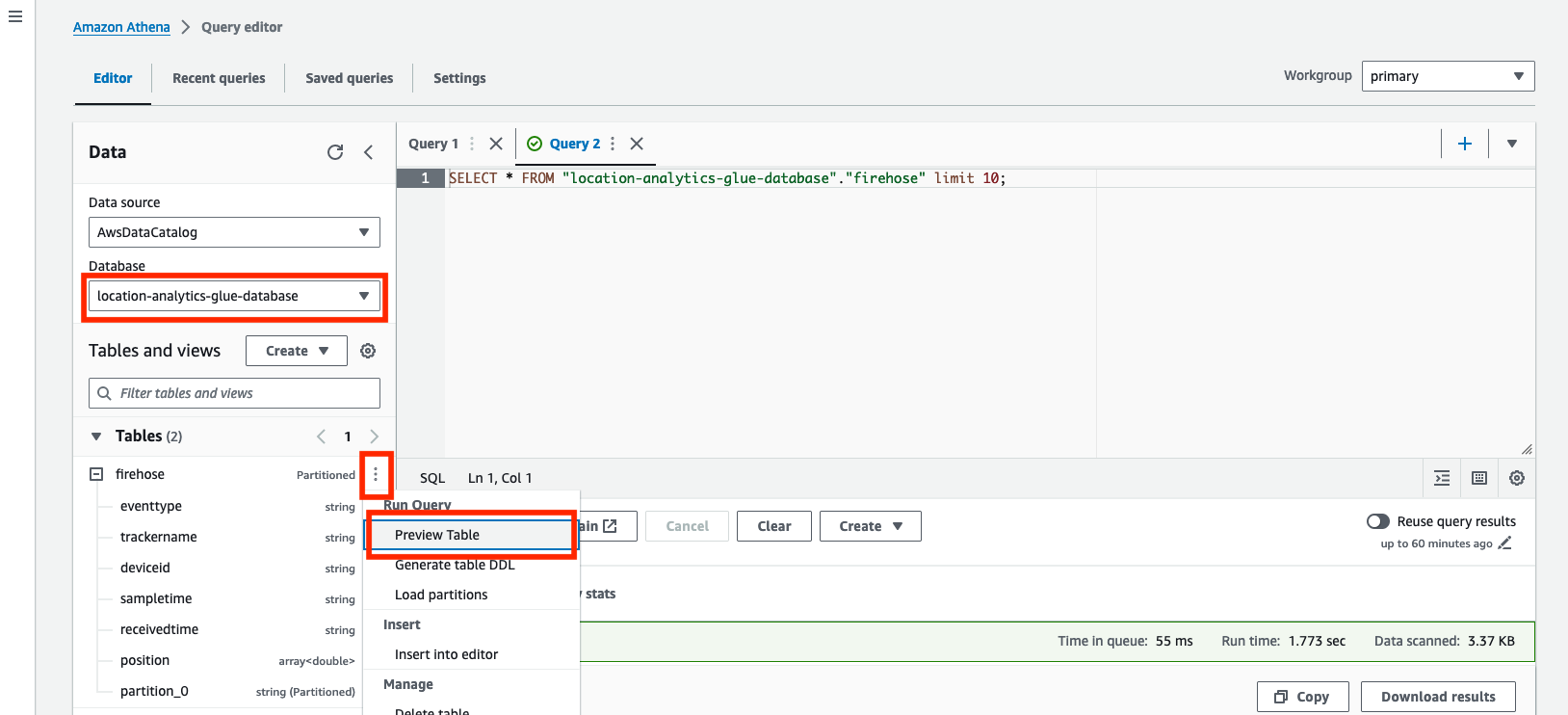Select the partition_0 column
The image size is (1568, 715).
154,691
